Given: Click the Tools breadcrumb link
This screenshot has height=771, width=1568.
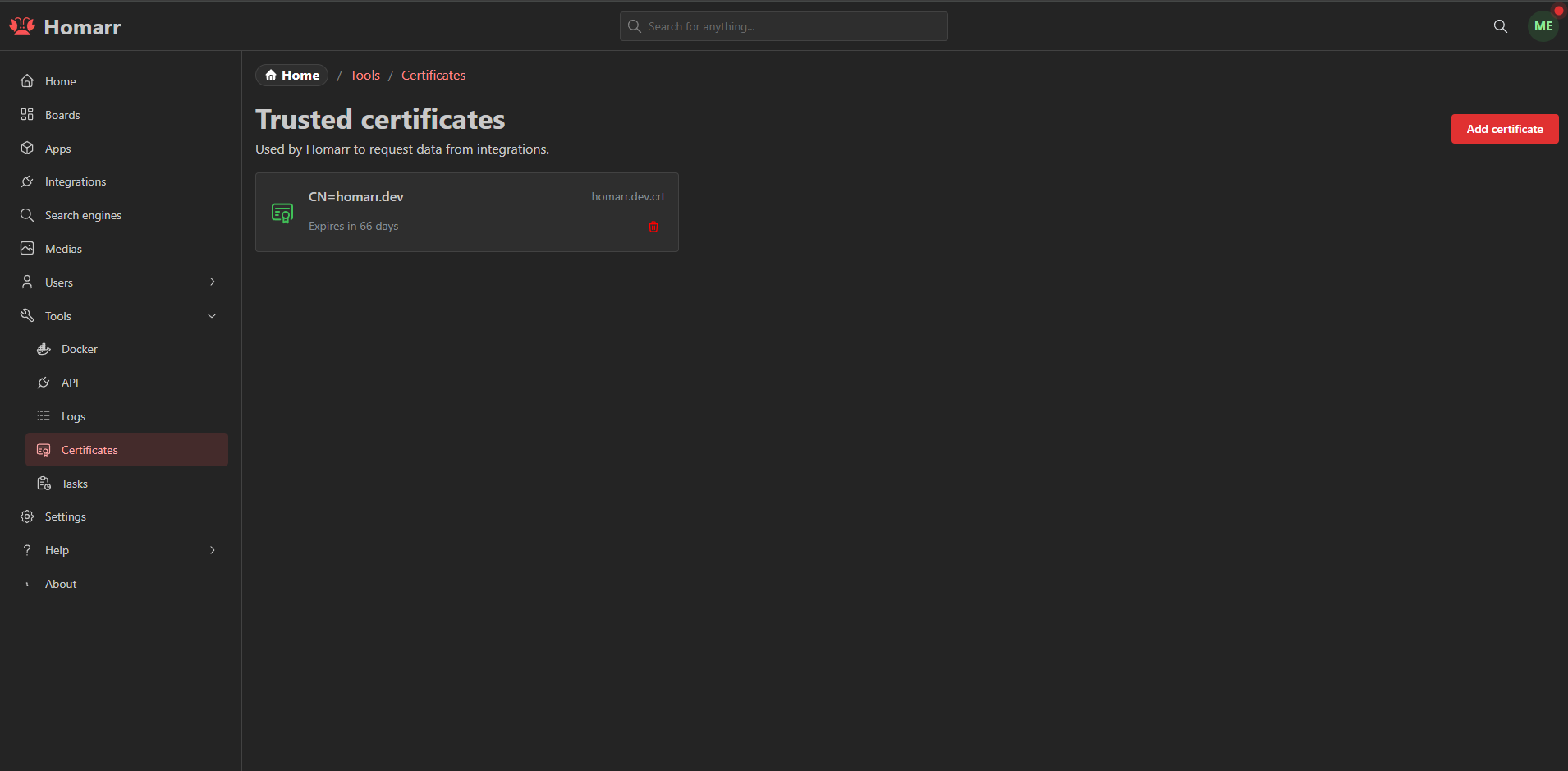Looking at the screenshot, I should point(364,76).
